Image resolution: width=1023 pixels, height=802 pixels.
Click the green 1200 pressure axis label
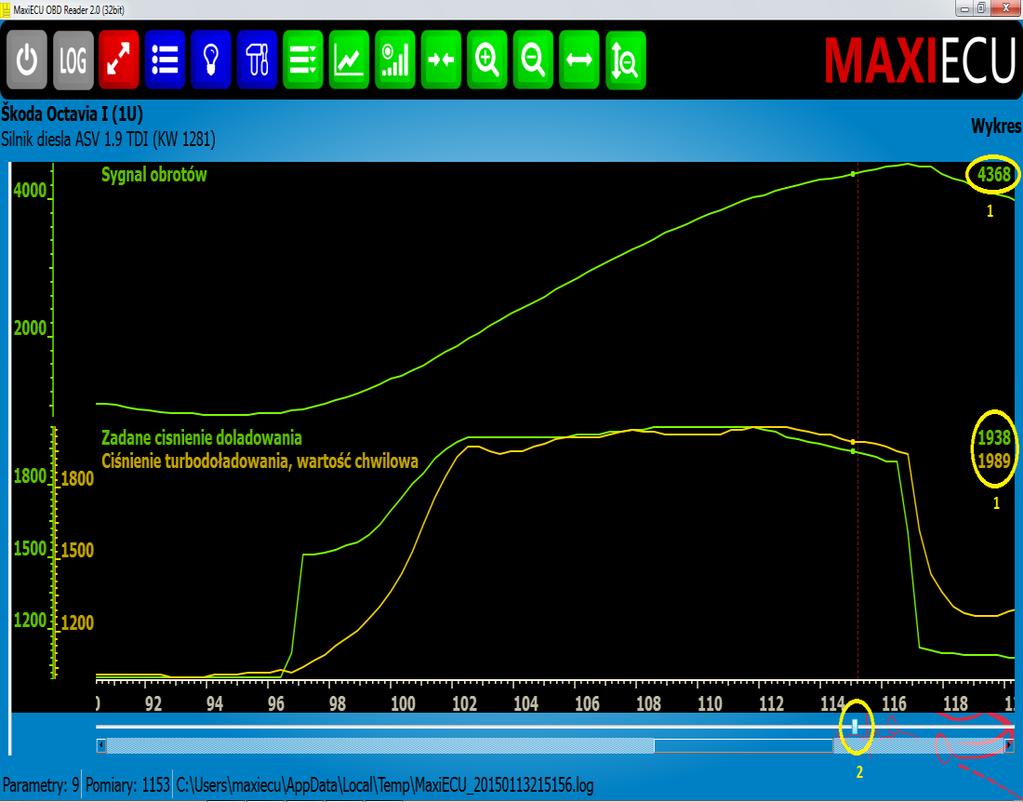pyautogui.click(x=30, y=620)
